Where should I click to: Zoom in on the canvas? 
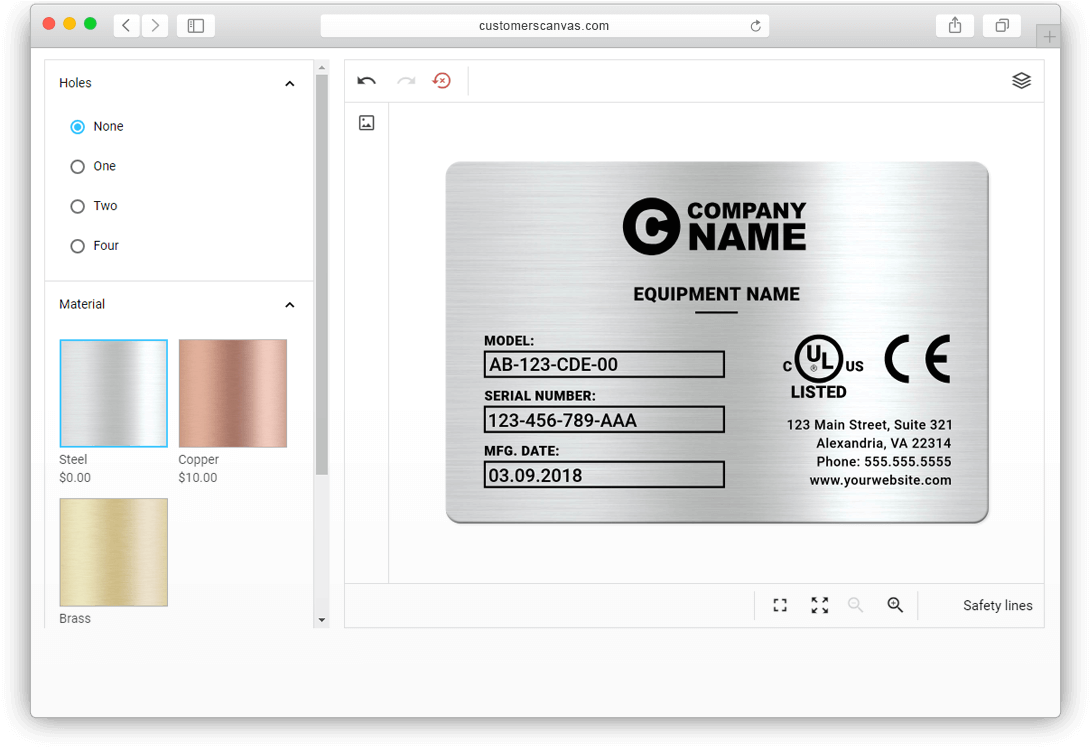point(895,605)
